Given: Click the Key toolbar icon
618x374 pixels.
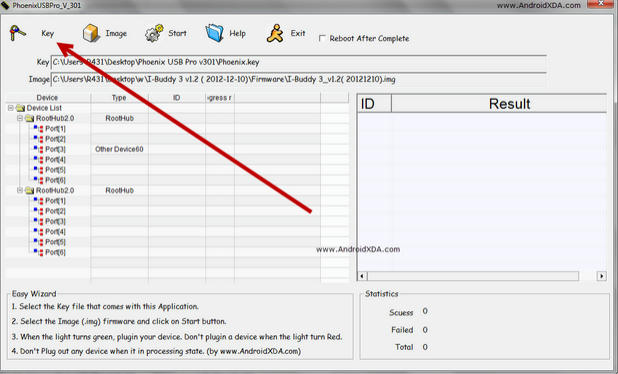Looking at the screenshot, I should tap(17, 33).
